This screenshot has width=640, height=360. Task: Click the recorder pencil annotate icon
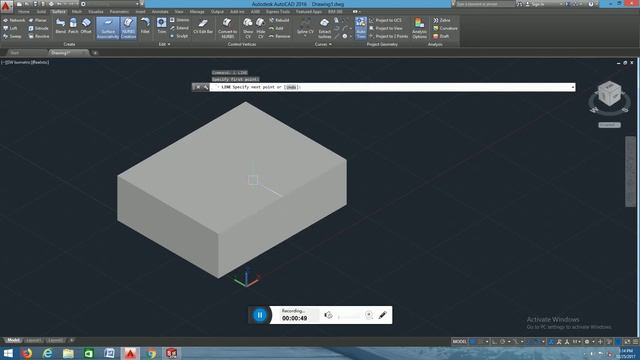point(382,315)
